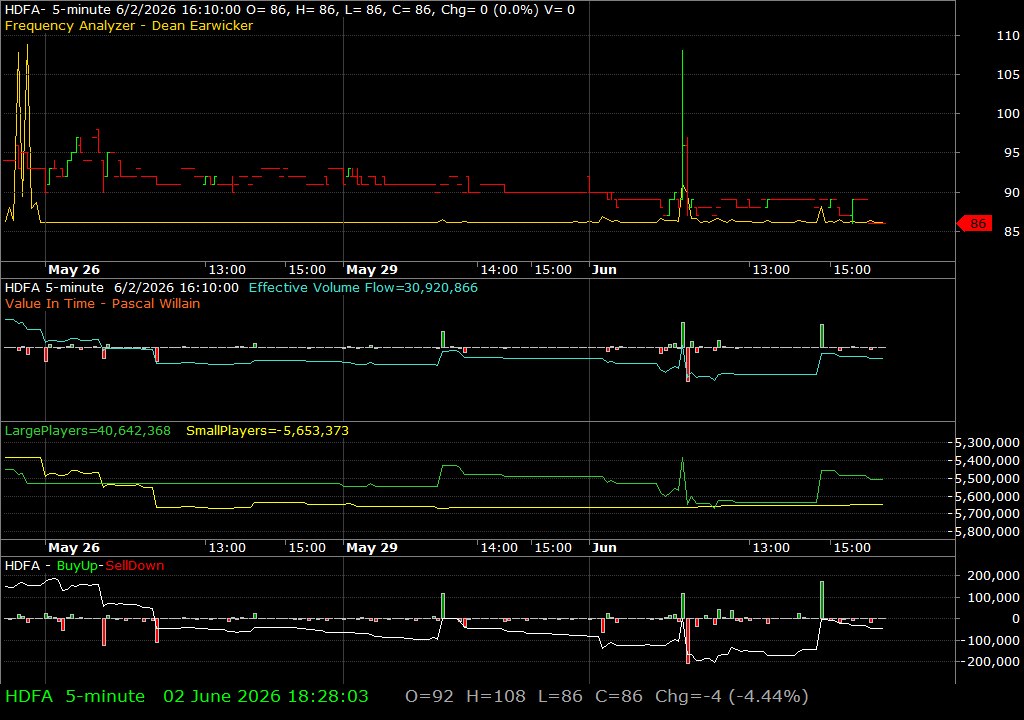The width and height of the screenshot is (1024, 720).
Task: Click the green HDFA 5-minute status bar label
Action: coord(75,696)
